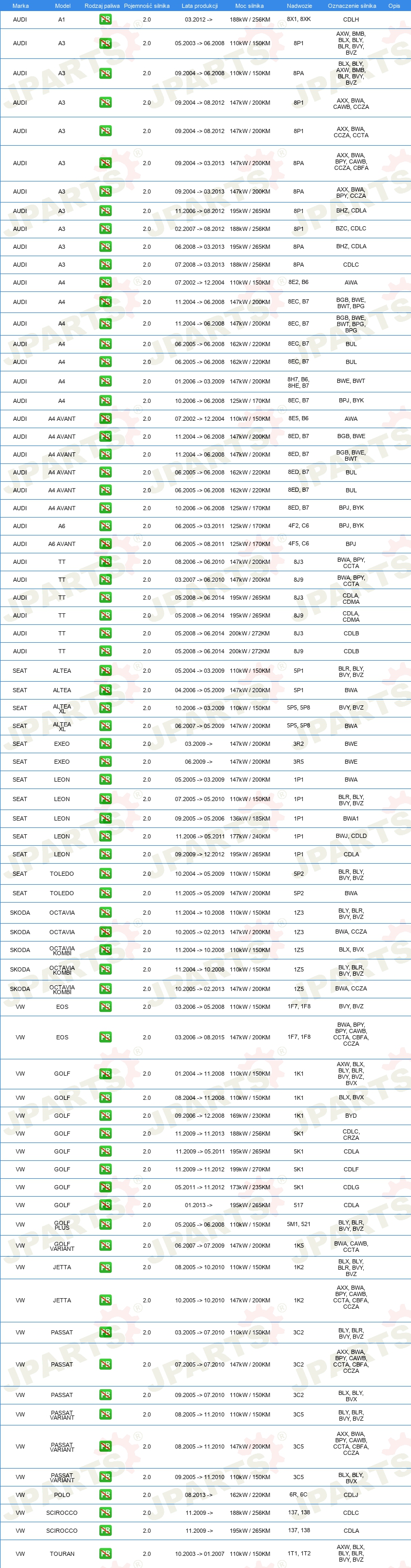Viewport: 411px width, 1568px height.
Task: Click the fuel type icon in the AUDI A1 row
Action: coord(105,19)
